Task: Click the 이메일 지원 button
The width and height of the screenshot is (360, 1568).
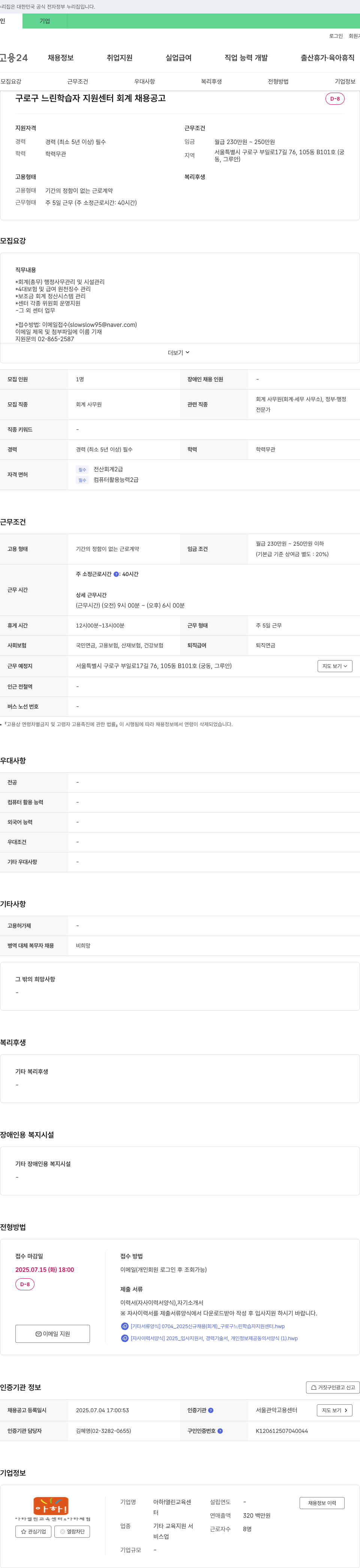Action: (53, 1334)
